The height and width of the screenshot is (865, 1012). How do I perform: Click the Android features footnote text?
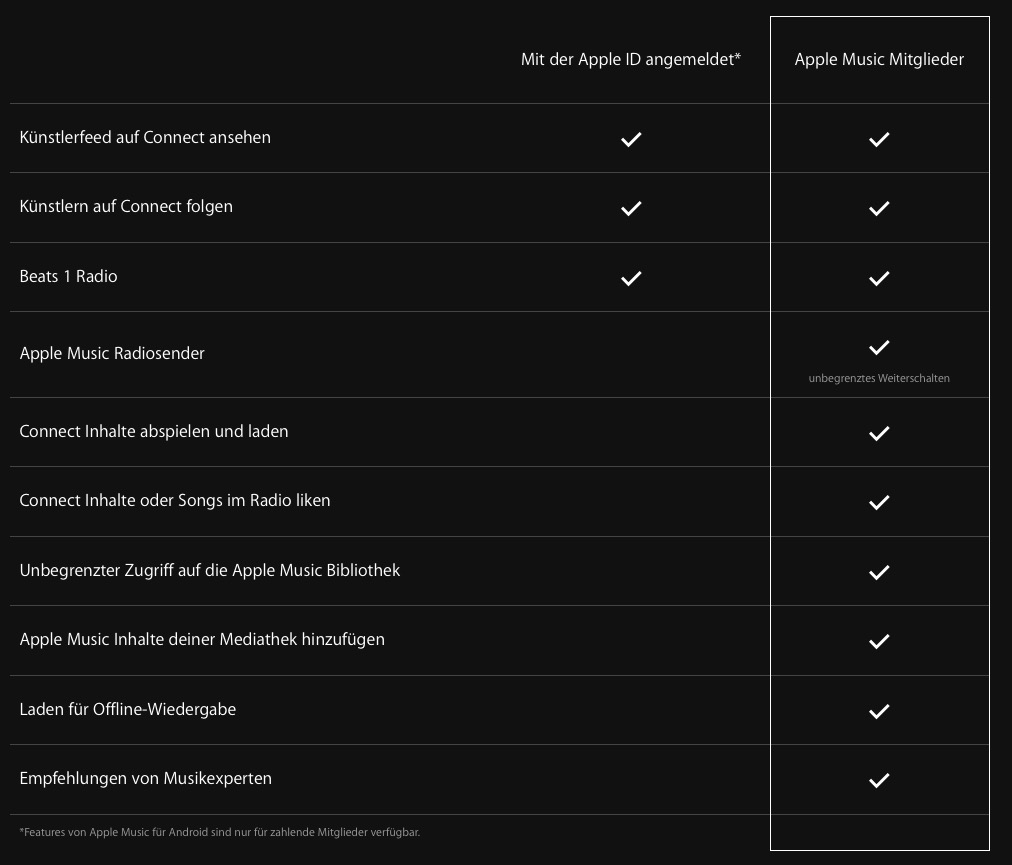[x=220, y=832]
